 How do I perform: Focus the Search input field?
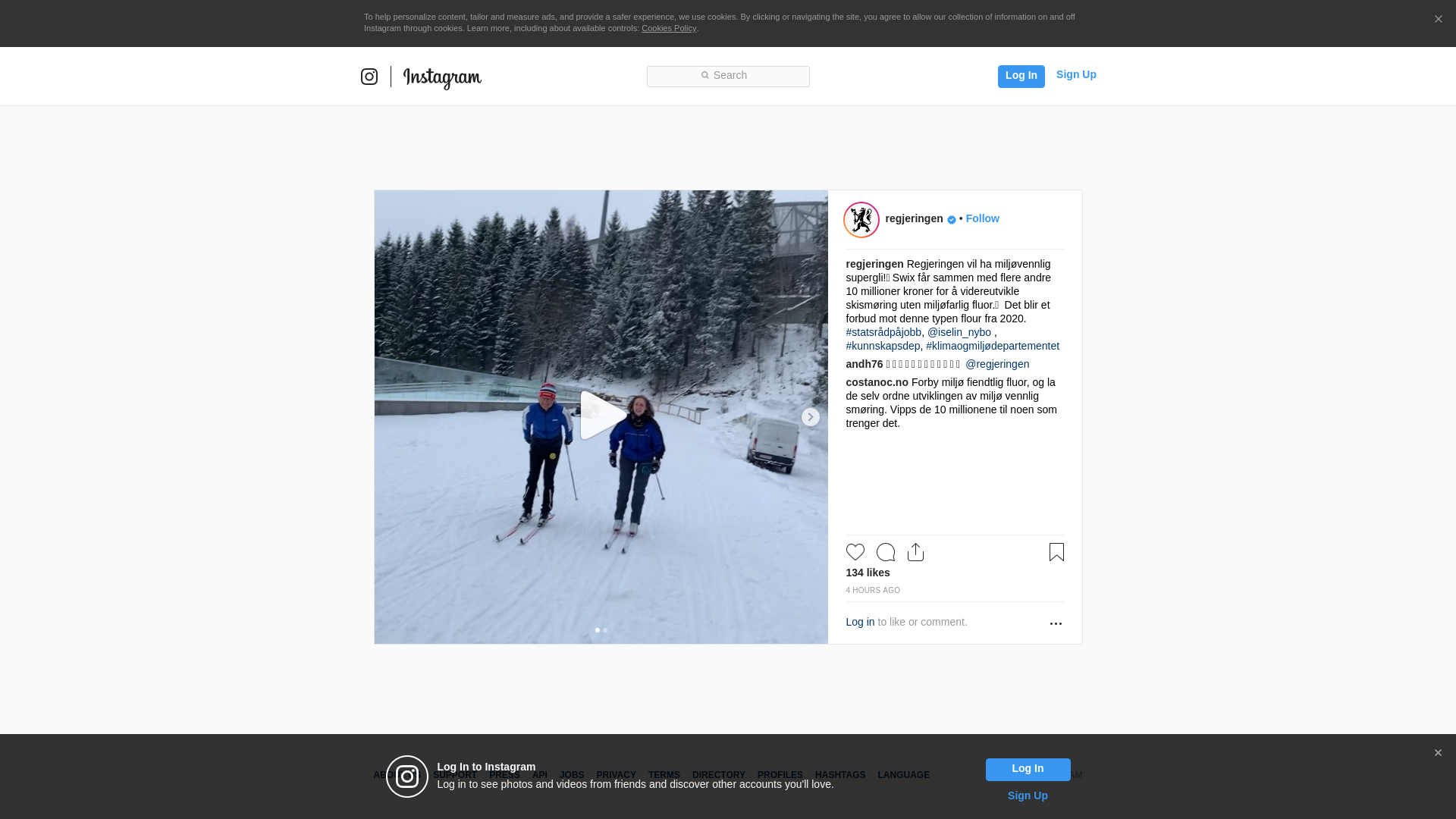point(728,76)
